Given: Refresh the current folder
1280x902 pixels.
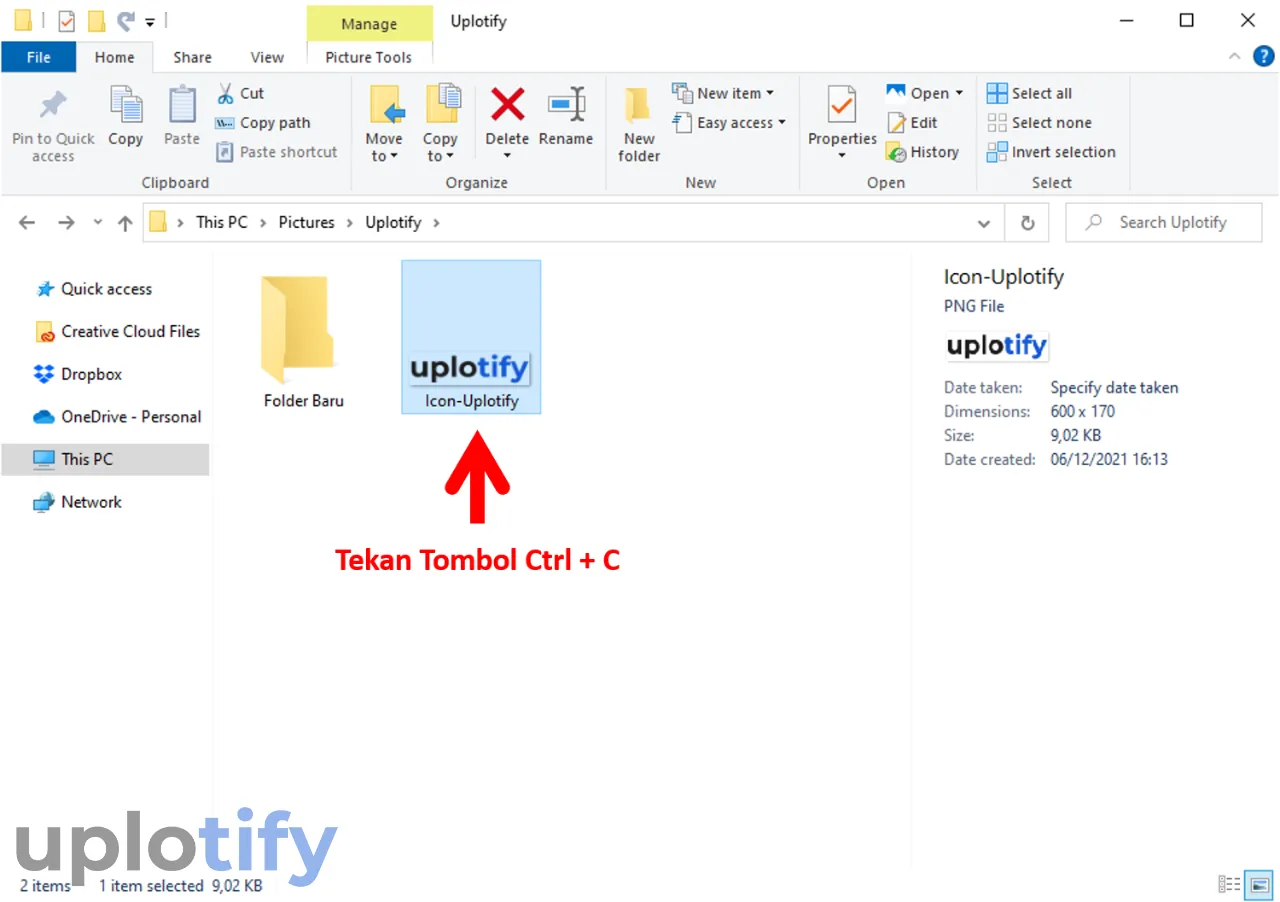Looking at the screenshot, I should pos(1027,223).
